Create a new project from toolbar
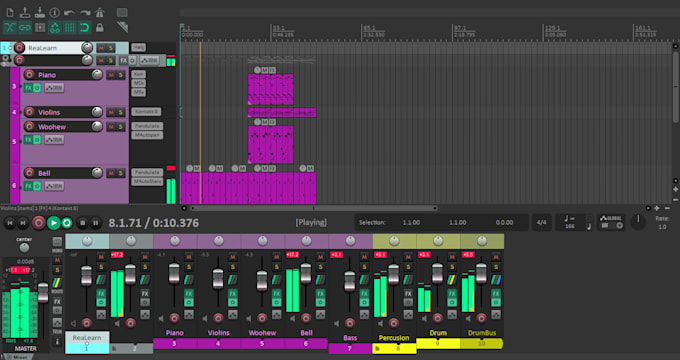680x360 pixels. 10,13
